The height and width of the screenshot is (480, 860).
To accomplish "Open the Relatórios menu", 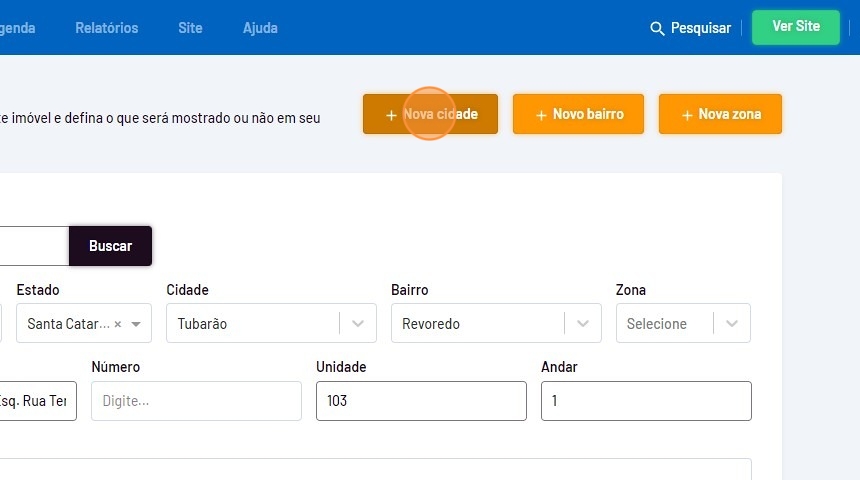I will [107, 28].
